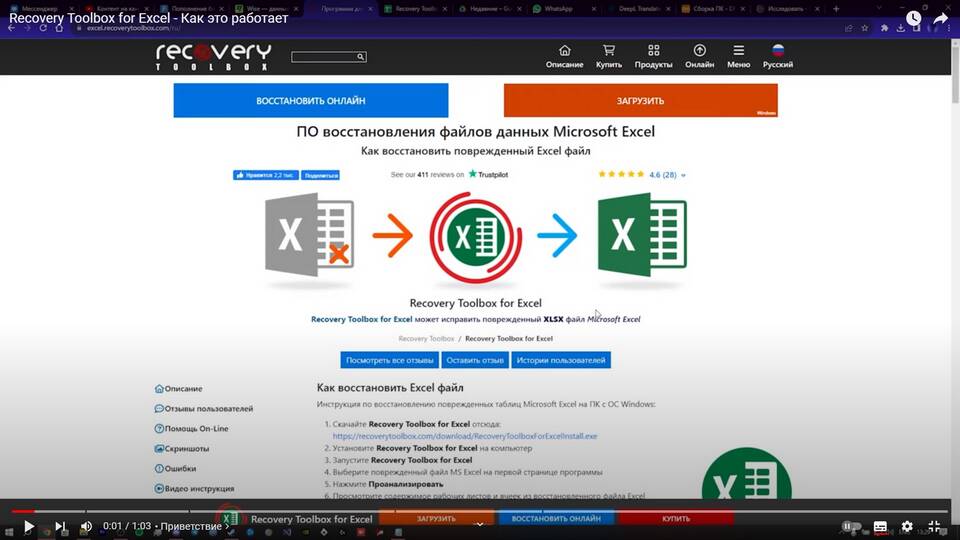
Task: Expand the Продукты menu
Action: point(653,56)
